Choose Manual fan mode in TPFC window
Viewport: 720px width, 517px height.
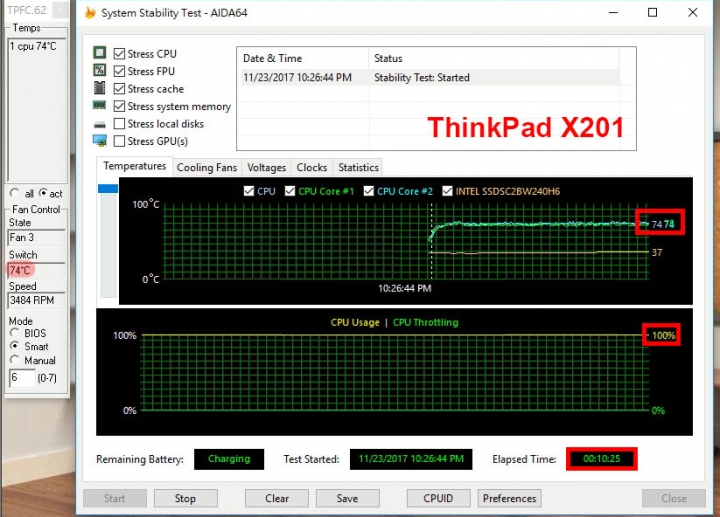point(15,360)
